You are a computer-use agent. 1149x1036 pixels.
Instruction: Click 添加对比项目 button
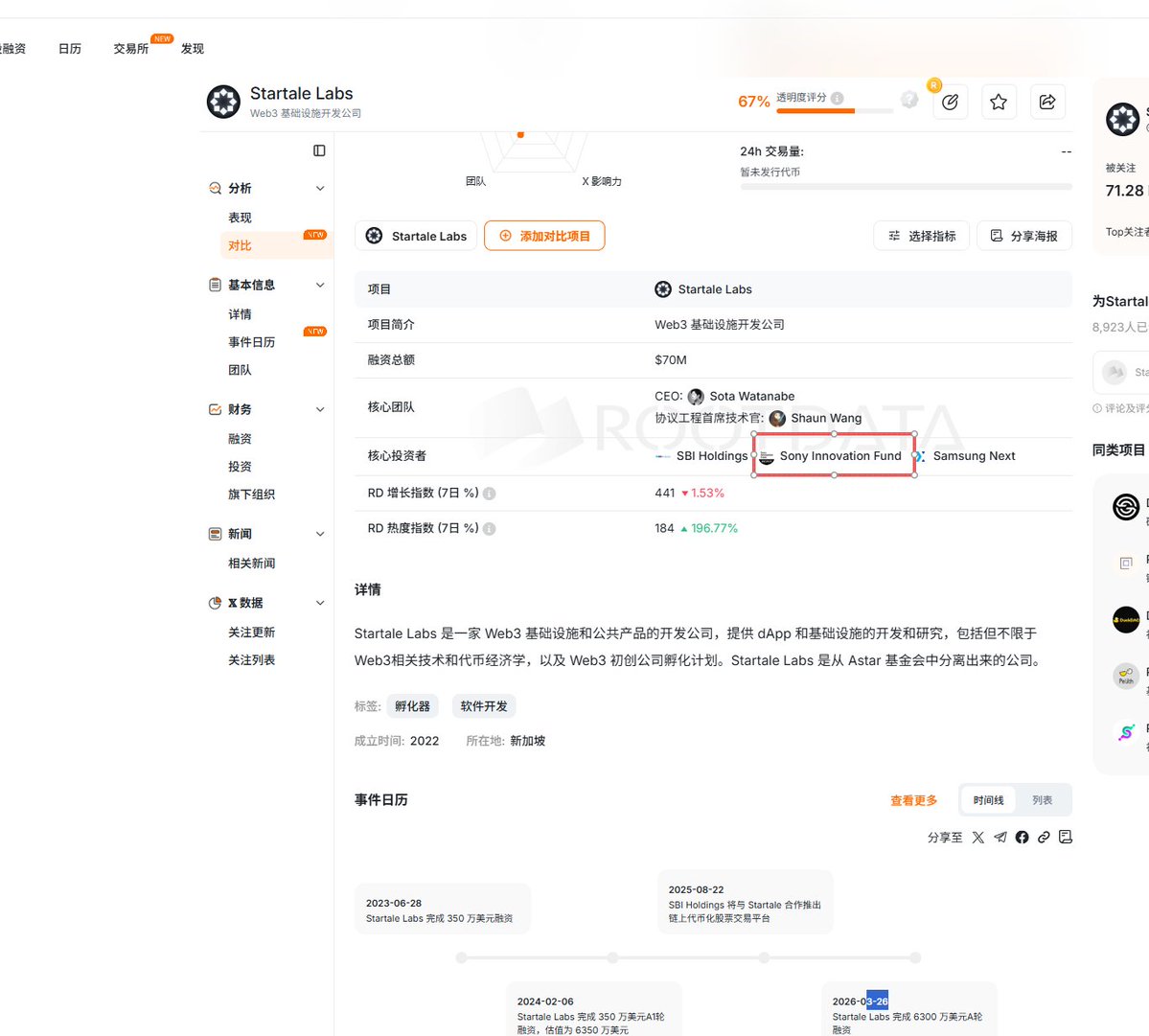(544, 236)
